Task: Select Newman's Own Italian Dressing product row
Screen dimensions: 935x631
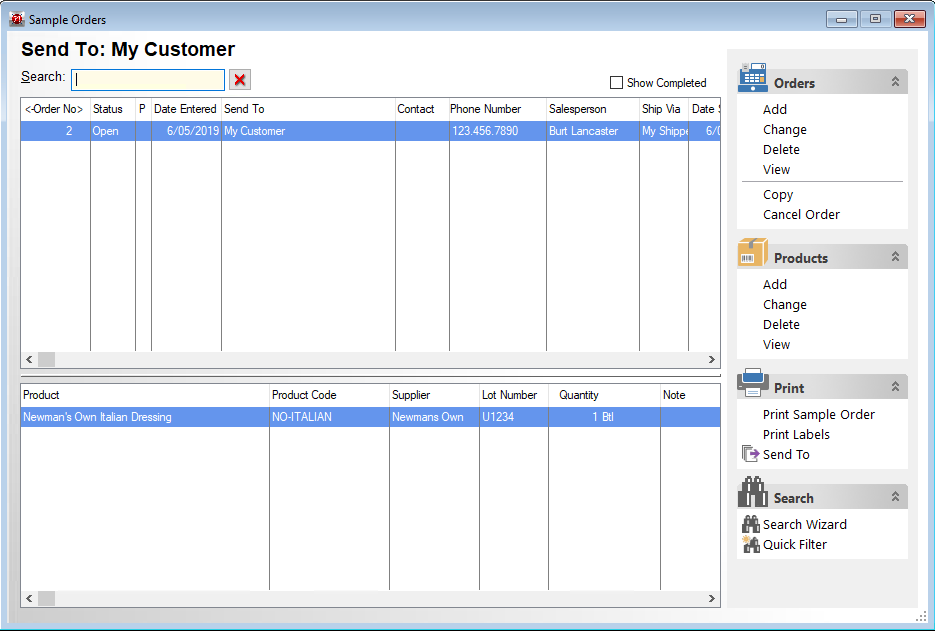Action: [x=370, y=417]
